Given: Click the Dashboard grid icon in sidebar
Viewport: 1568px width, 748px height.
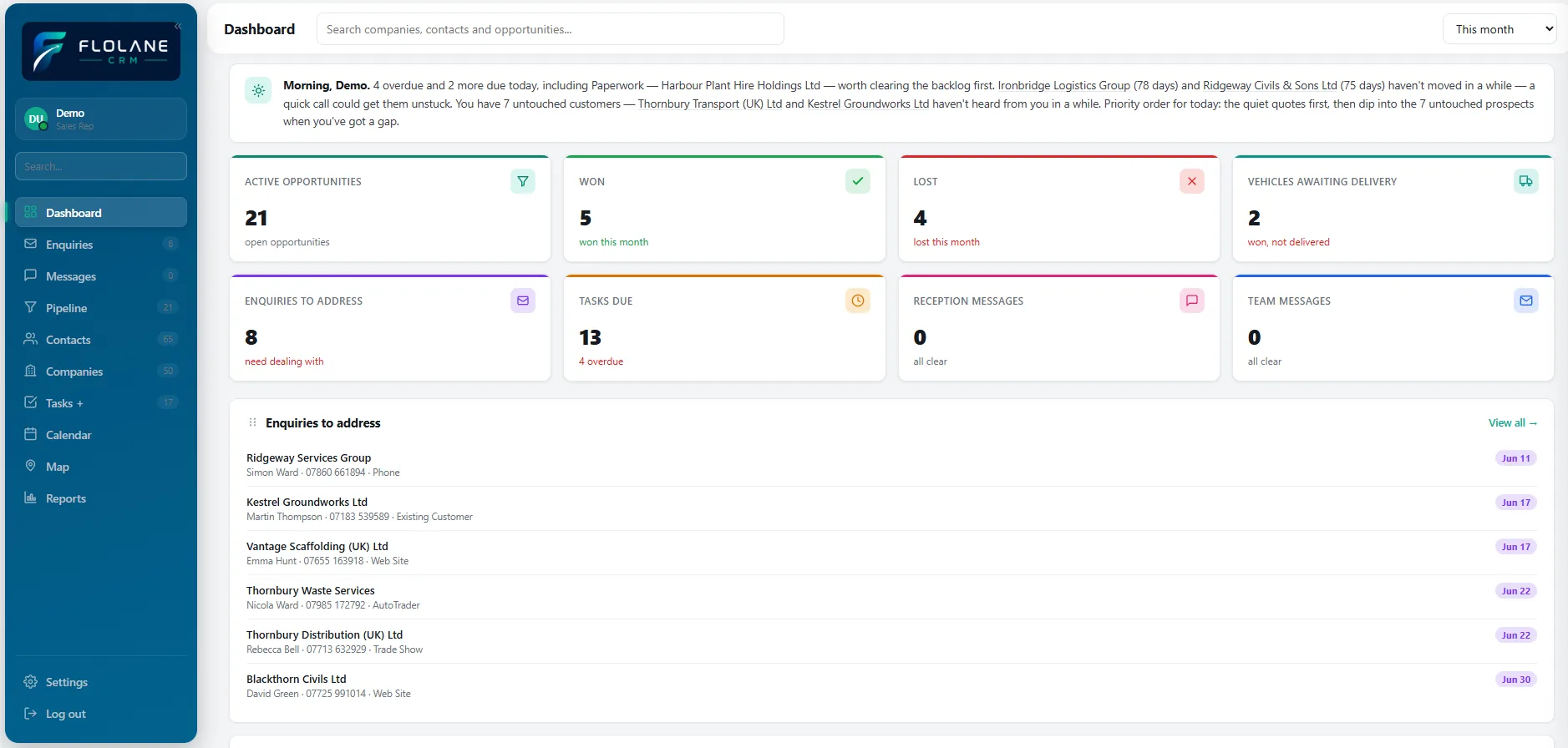Looking at the screenshot, I should click(31, 212).
